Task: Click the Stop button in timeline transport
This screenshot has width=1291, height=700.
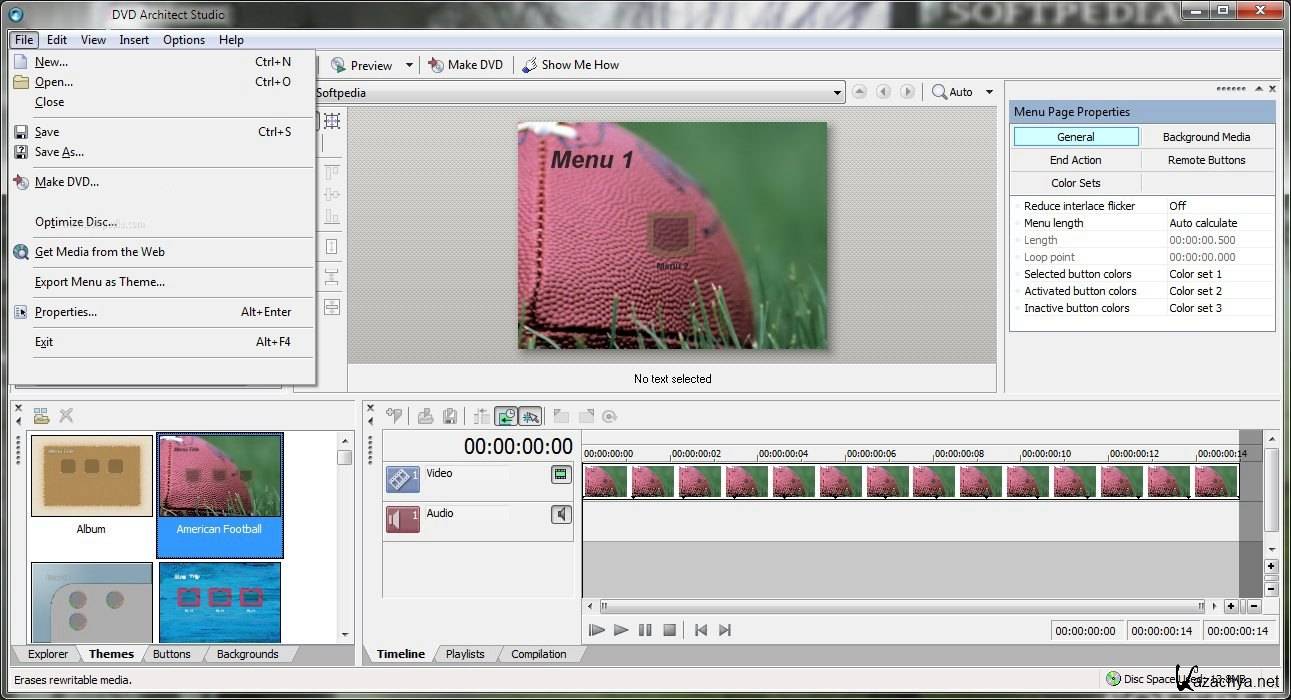Action: [670, 630]
